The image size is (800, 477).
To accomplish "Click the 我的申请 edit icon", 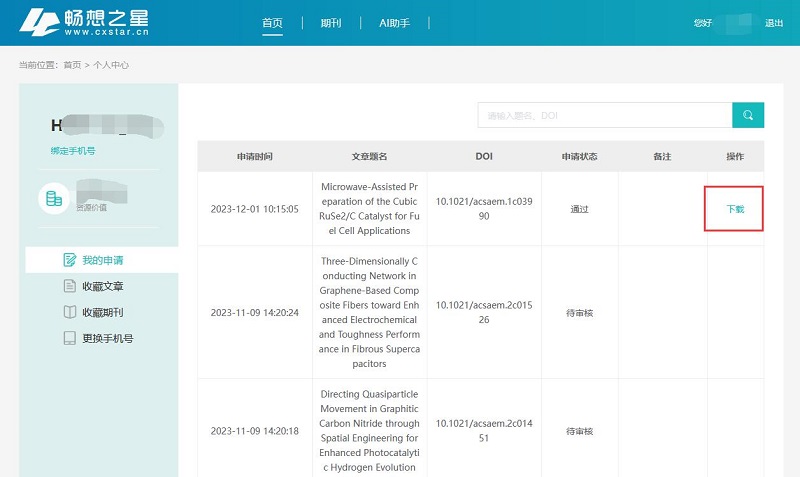I will [69, 260].
